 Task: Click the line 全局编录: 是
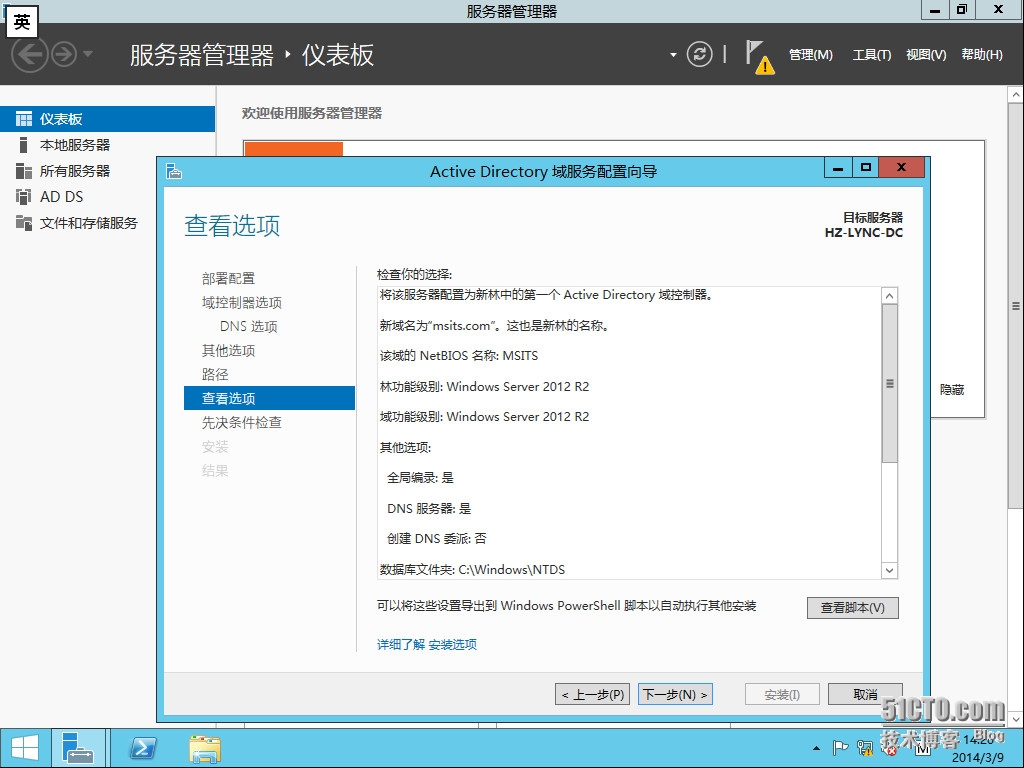pyautogui.click(x=421, y=478)
